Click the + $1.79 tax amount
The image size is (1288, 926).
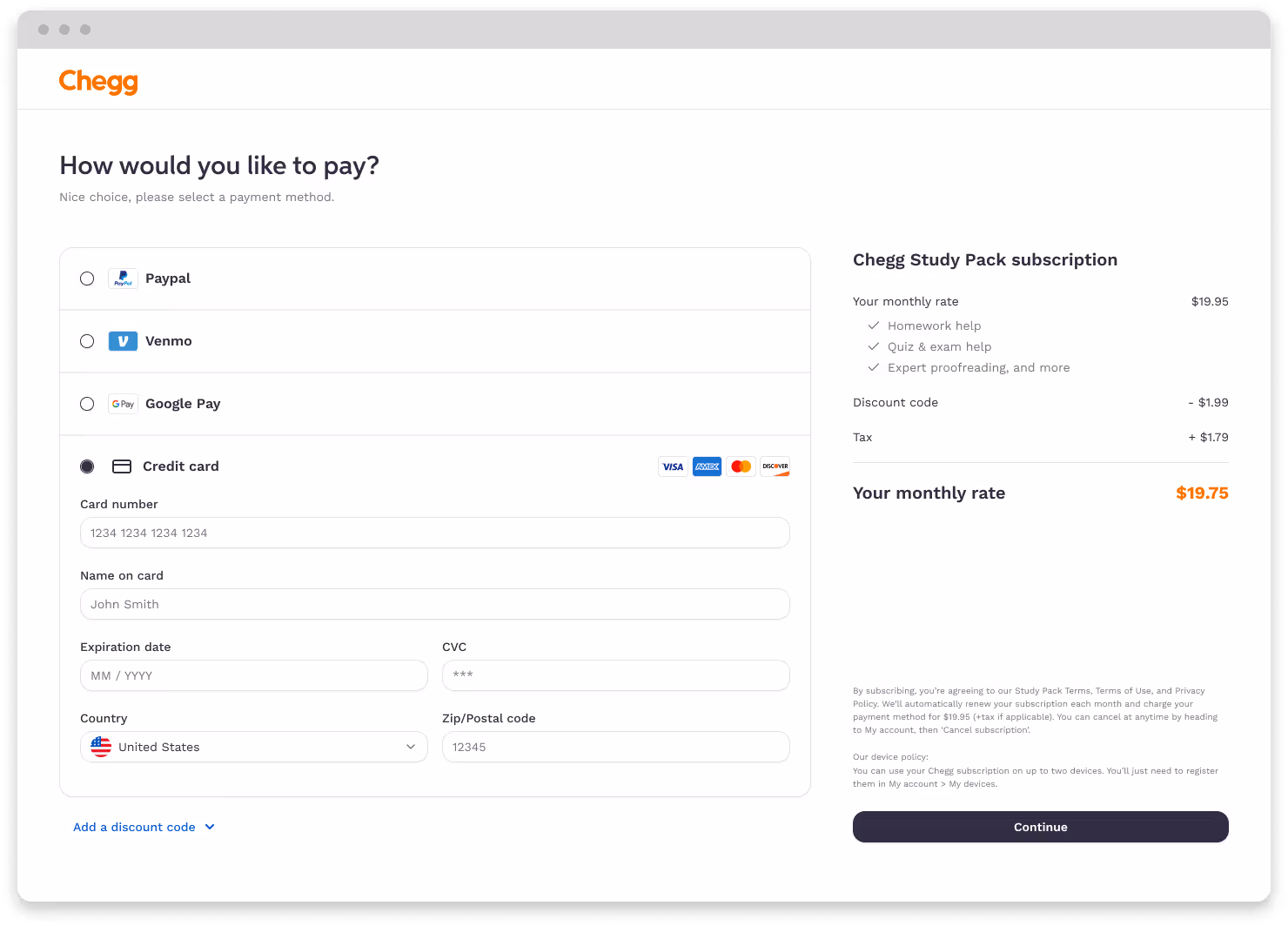pyautogui.click(x=1208, y=437)
